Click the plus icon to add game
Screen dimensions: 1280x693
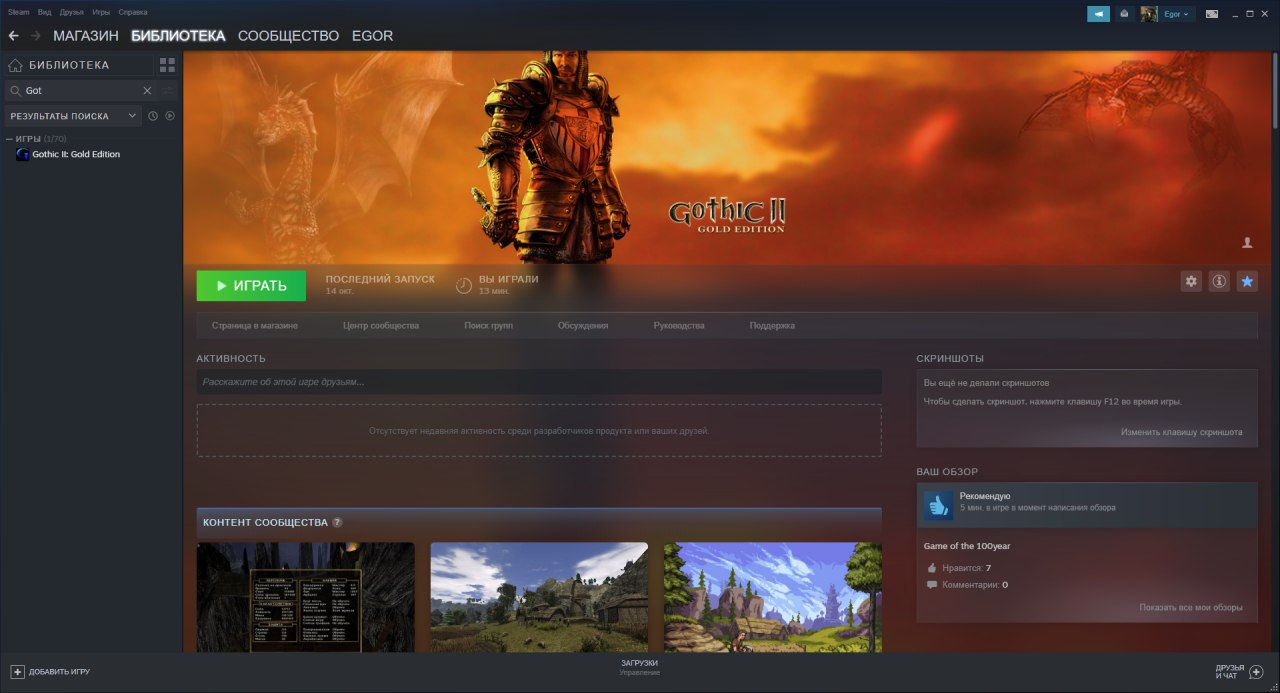(x=17, y=672)
